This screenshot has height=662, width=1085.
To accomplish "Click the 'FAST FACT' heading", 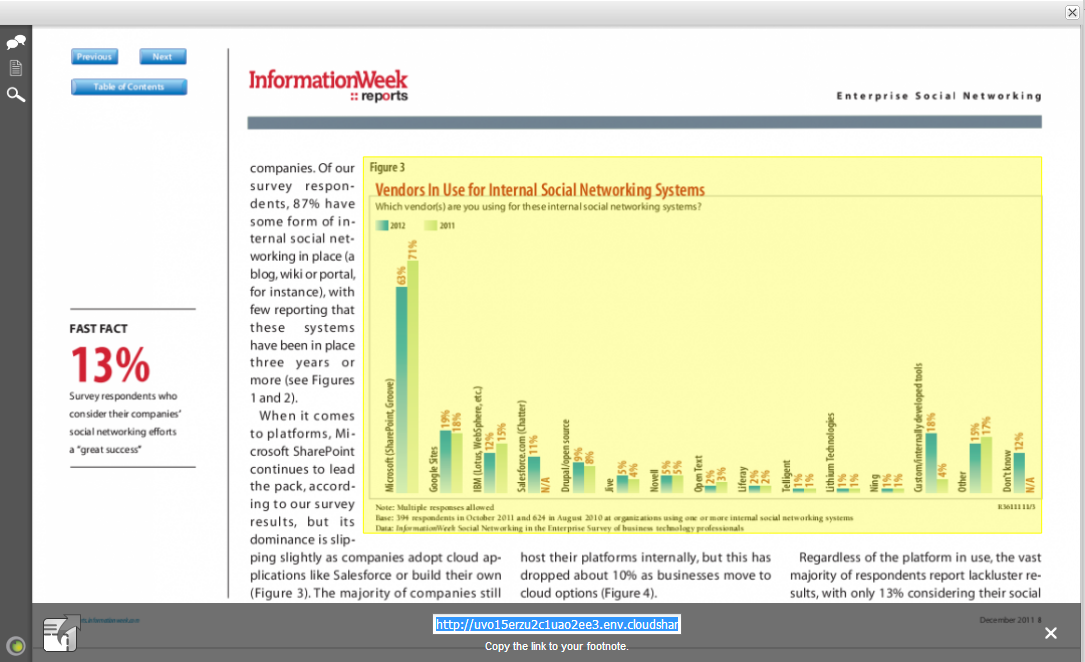I will coord(98,329).
